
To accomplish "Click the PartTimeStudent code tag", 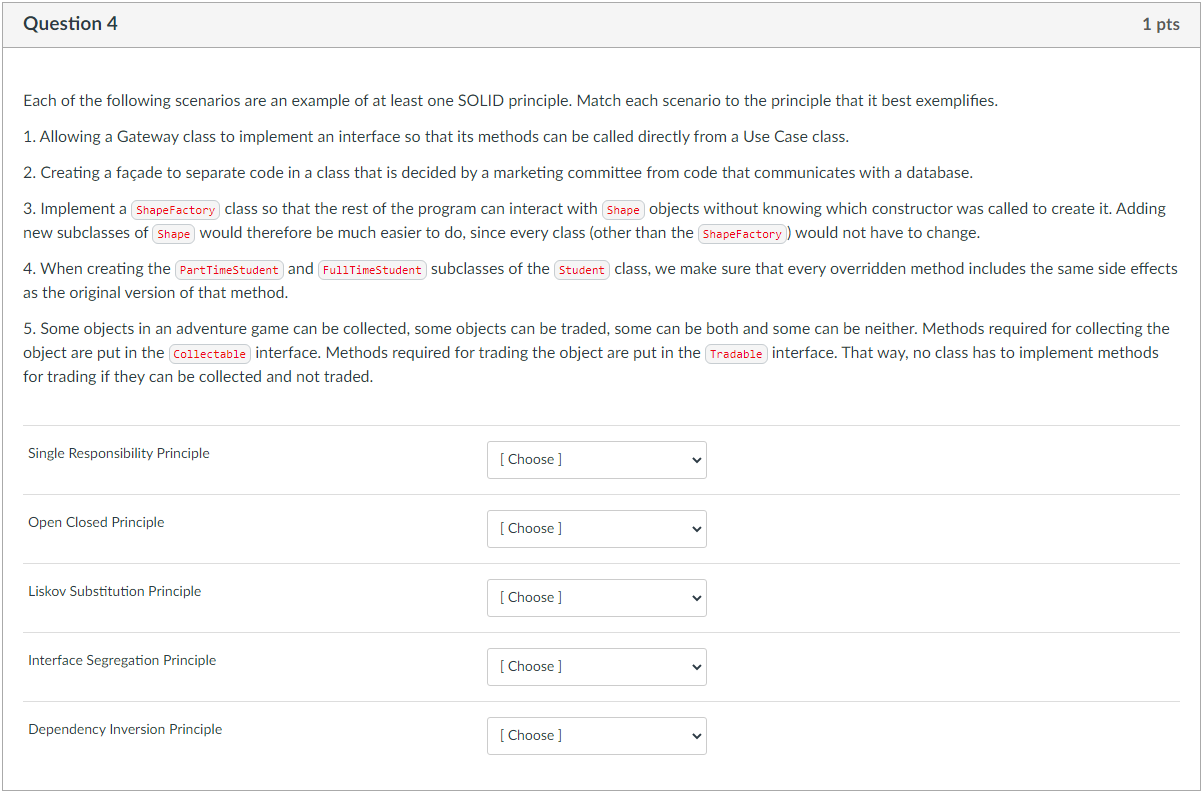I will tap(230, 270).
